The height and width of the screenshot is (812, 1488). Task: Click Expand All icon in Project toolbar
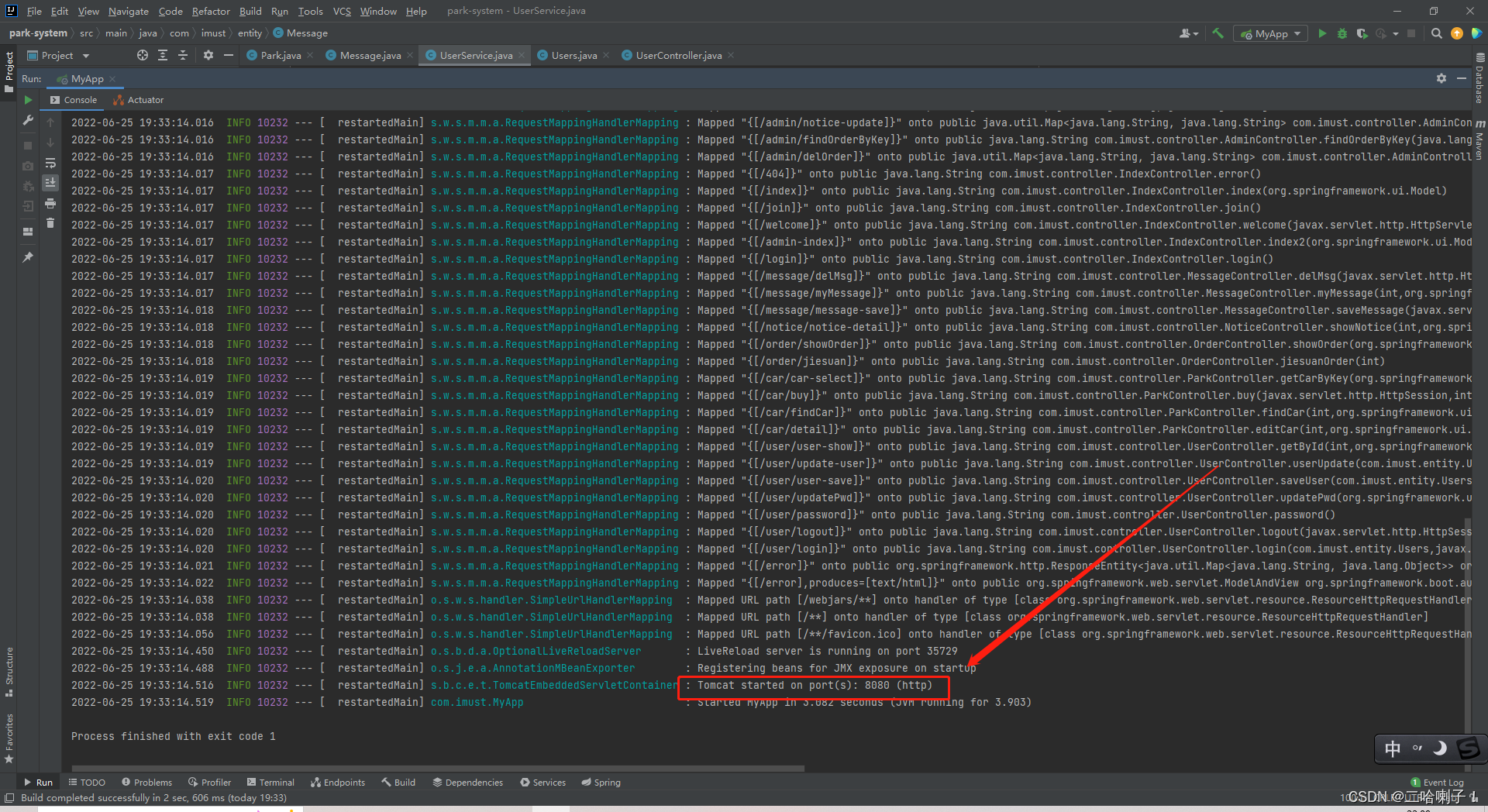[x=163, y=55]
